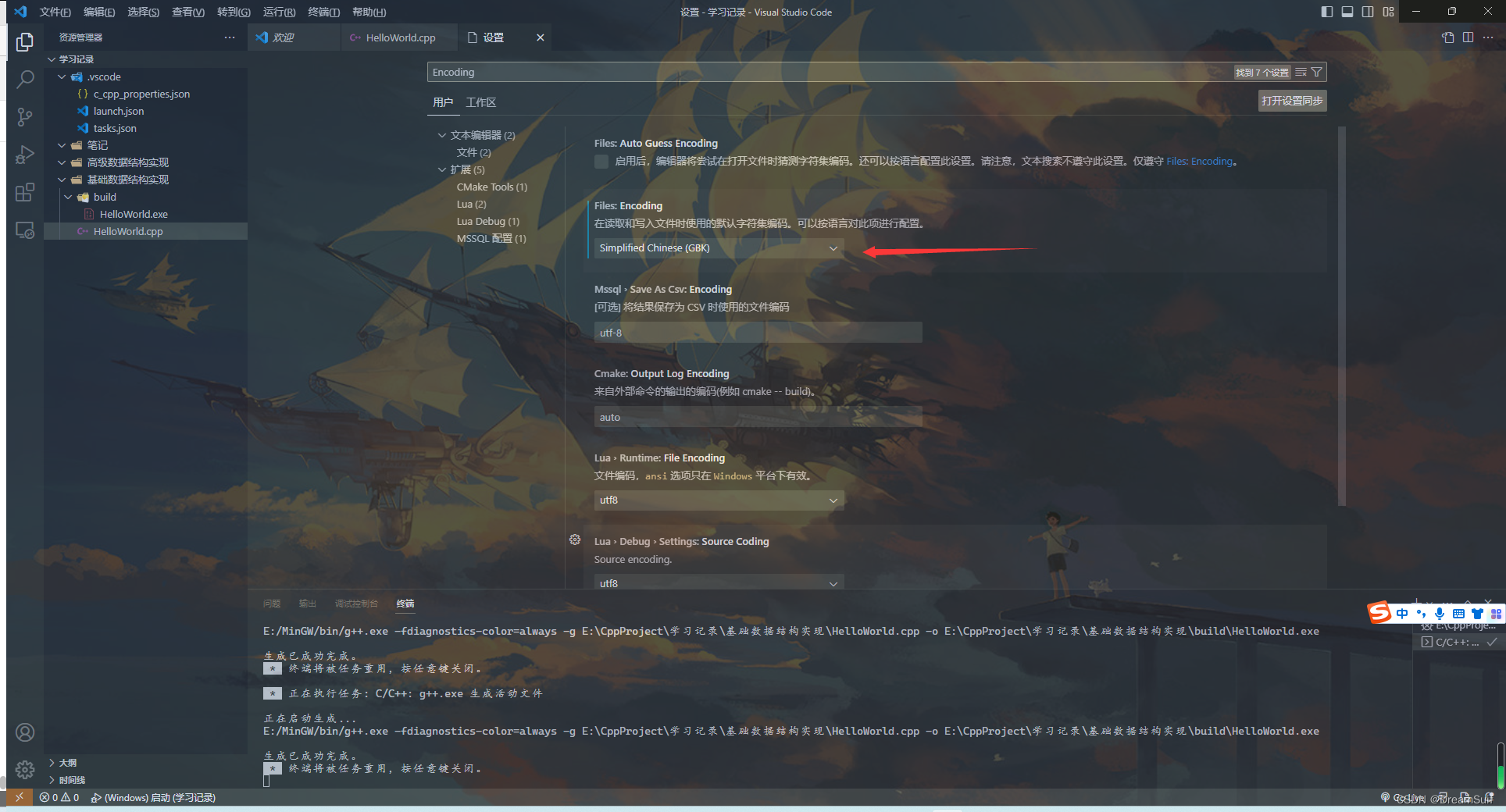
Task: Open the 文件(F) menu
Action: pyautogui.click(x=55, y=12)
